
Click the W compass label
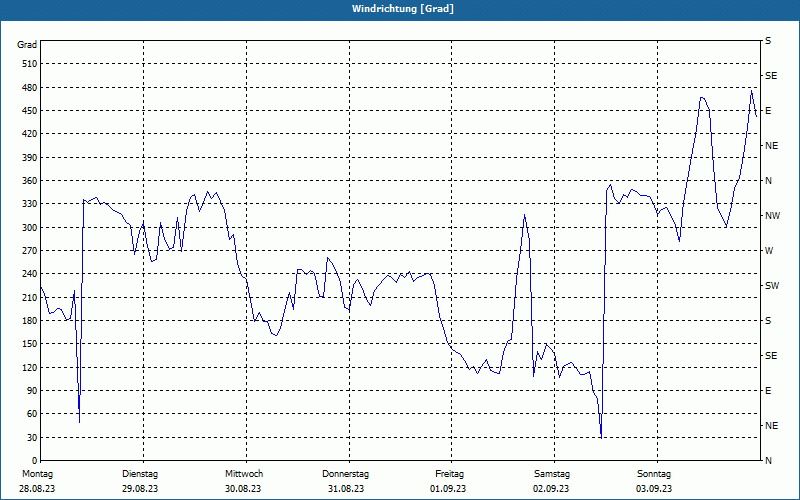point(769,251)
